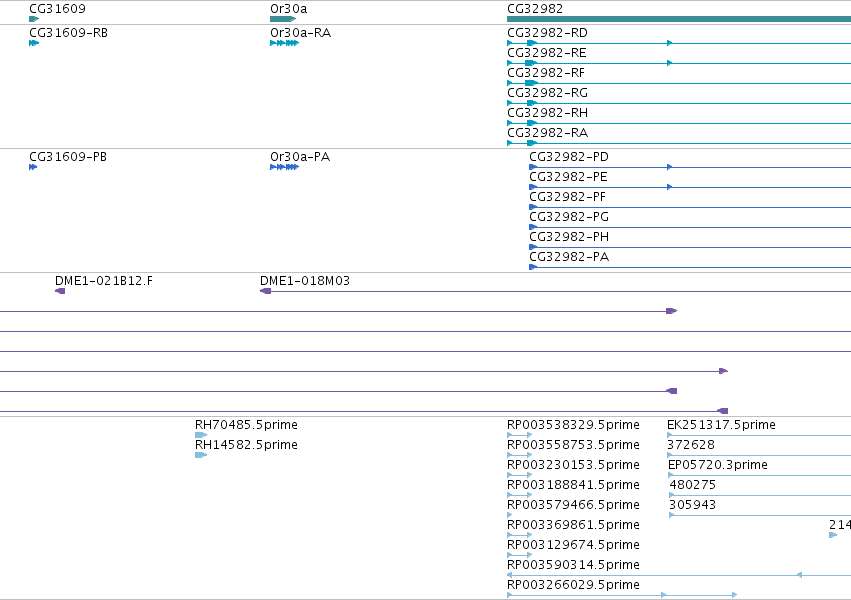Click the CG31609 gene arrow glyph

point(34,19)
